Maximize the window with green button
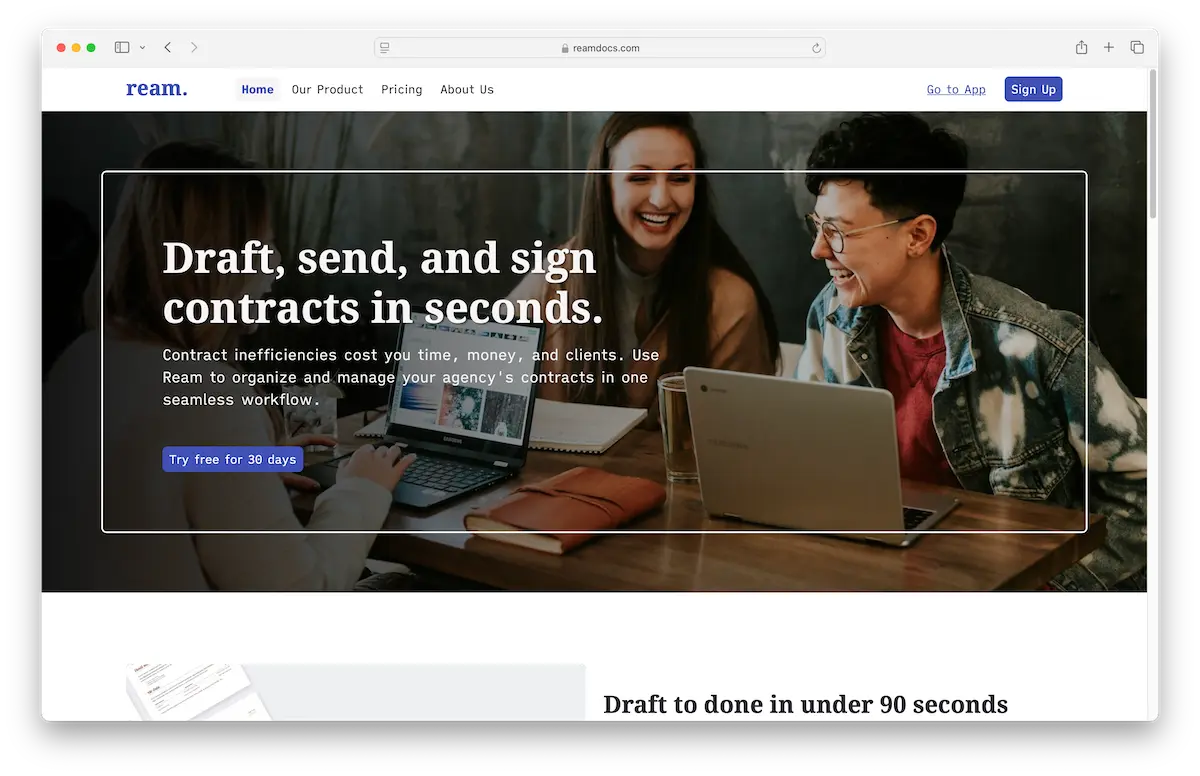The height and width of the screenshot is (776, 1200). click(x=91, y=47)
